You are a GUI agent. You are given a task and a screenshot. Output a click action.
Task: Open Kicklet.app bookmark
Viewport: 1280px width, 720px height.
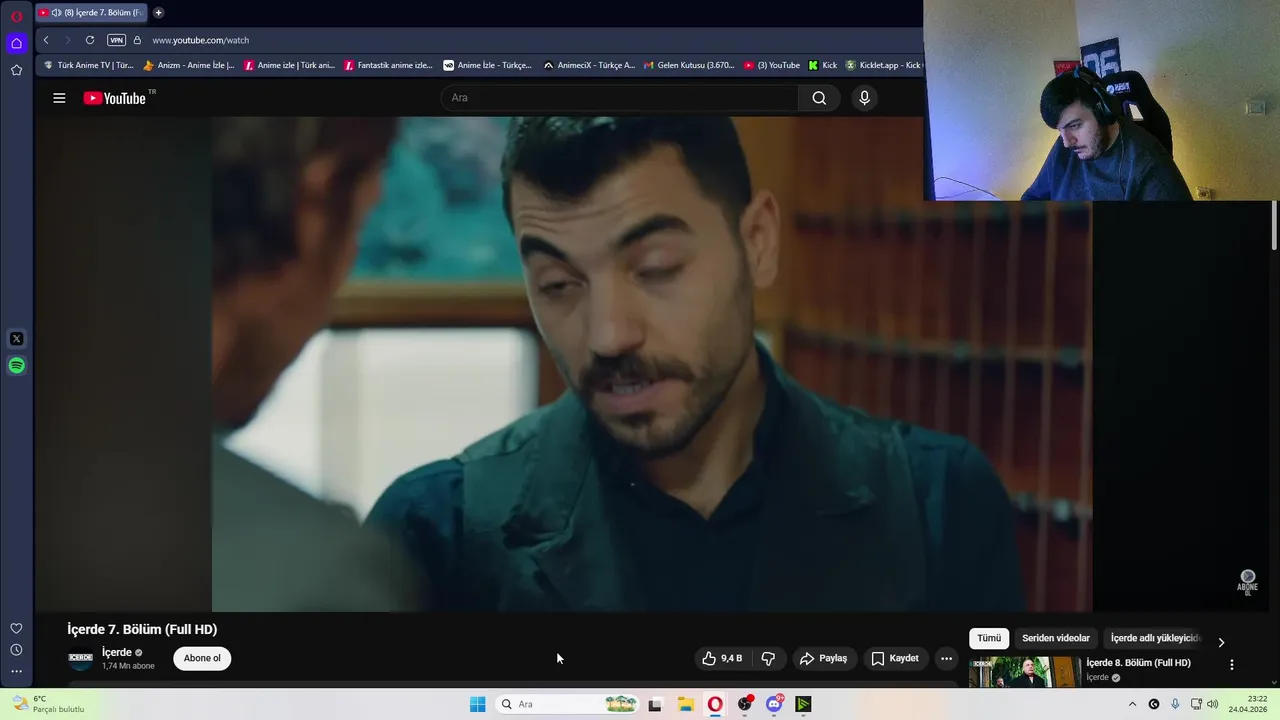884,65
